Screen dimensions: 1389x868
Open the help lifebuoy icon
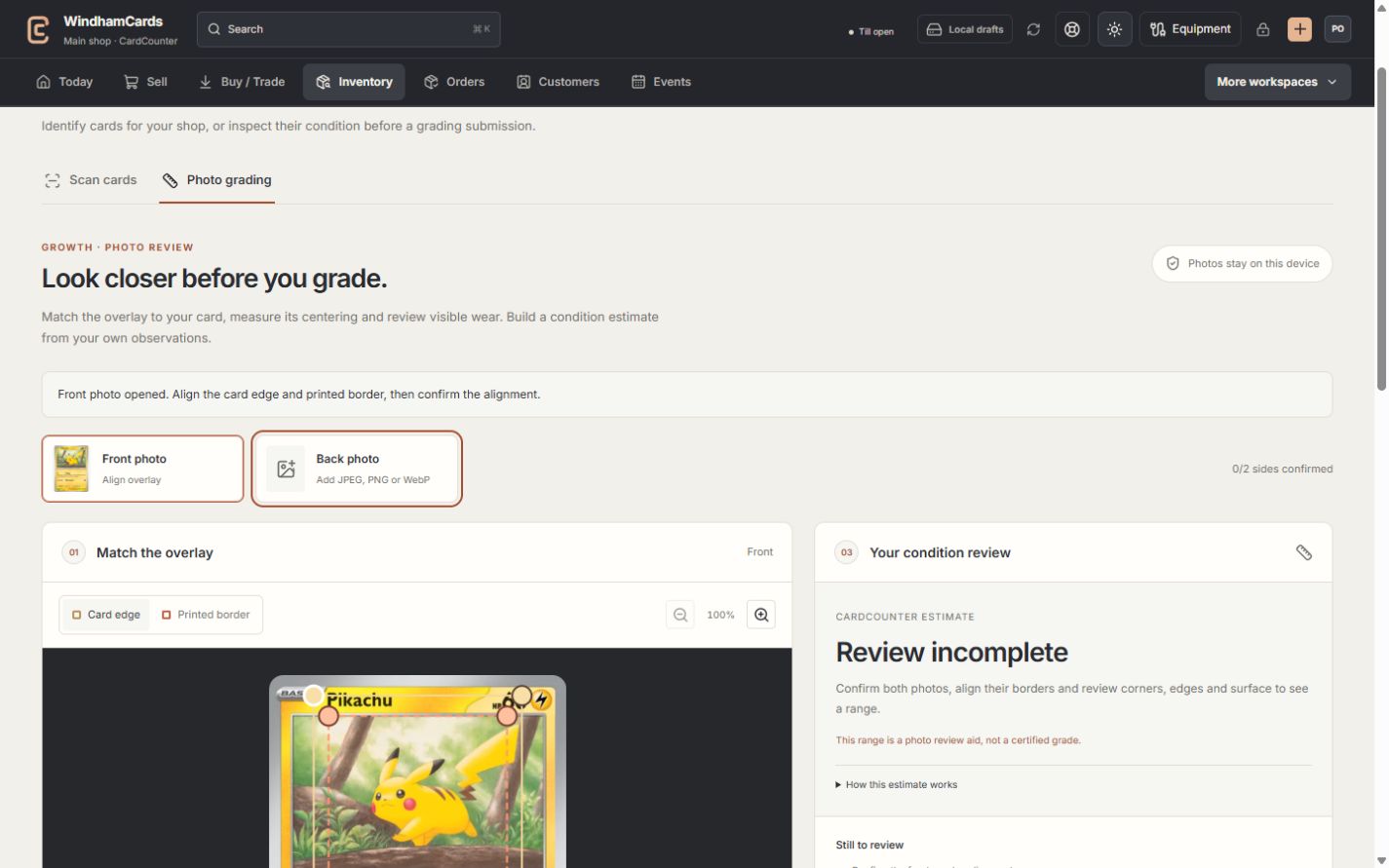pyautogui.click(x=1072, y=29)
